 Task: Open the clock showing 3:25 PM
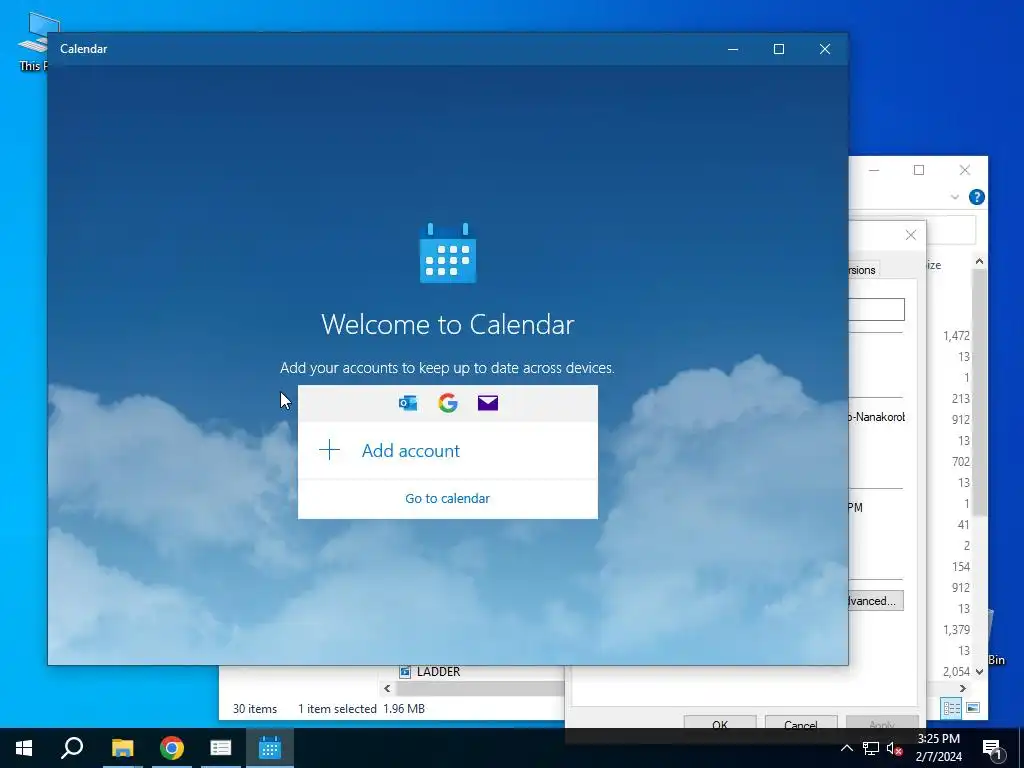tap(938, 748)
